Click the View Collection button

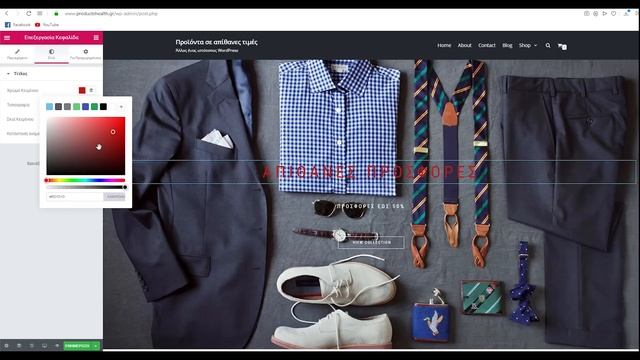pyautogui.click(x=371, y=242)
